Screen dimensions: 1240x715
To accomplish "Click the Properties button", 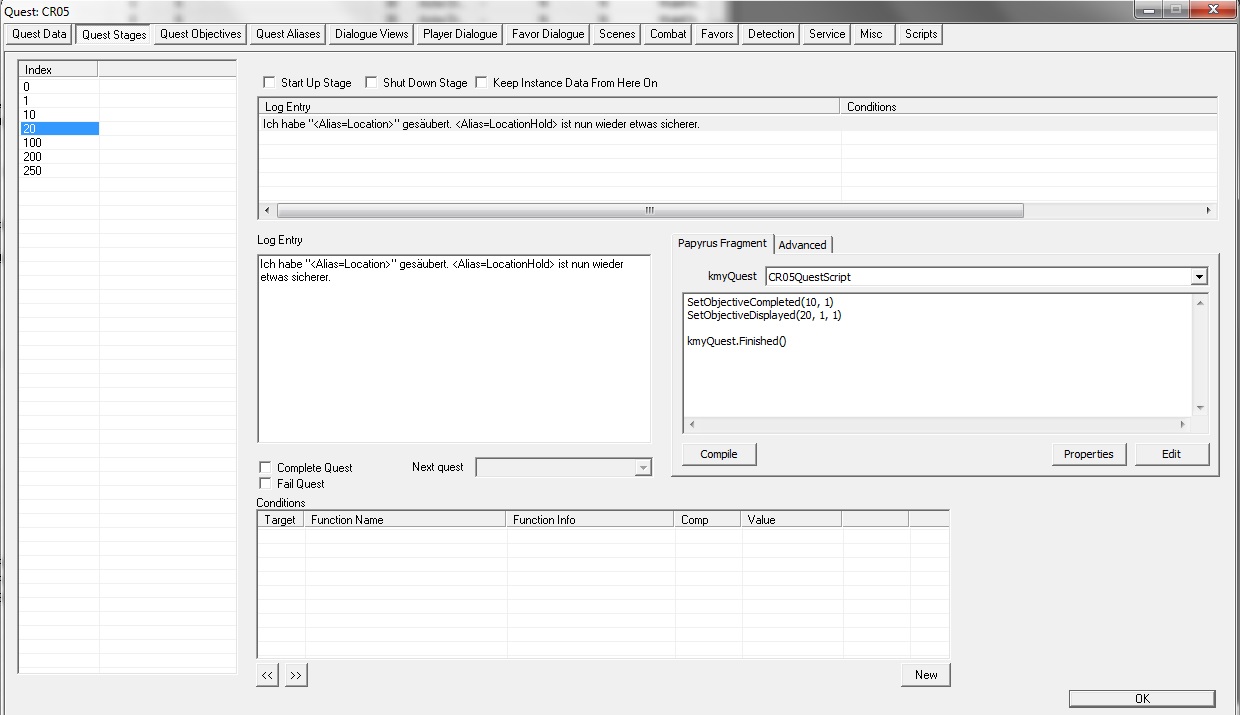I will tap(1088, 454).
